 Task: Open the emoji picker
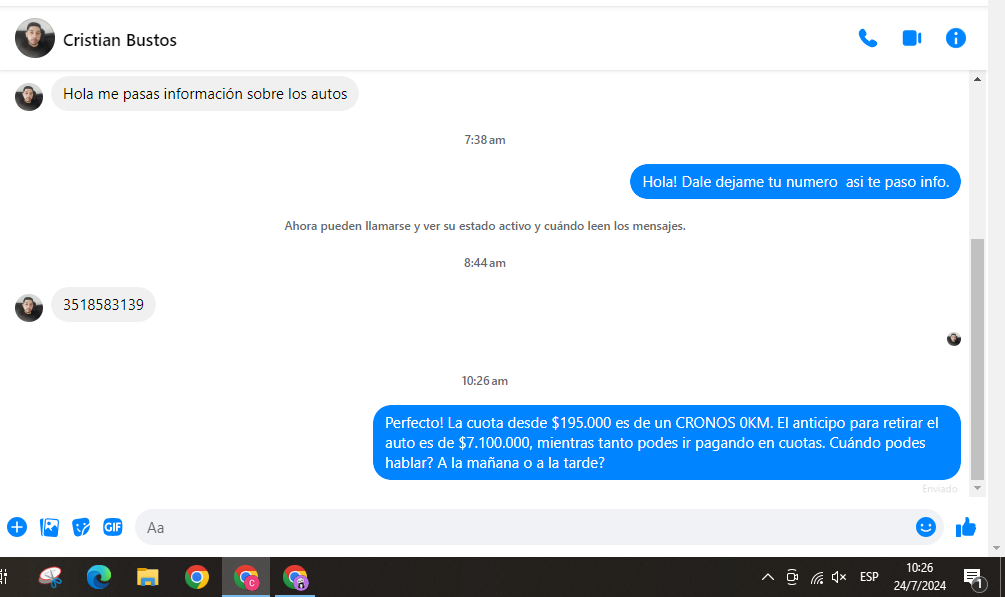tap(926, 527)
